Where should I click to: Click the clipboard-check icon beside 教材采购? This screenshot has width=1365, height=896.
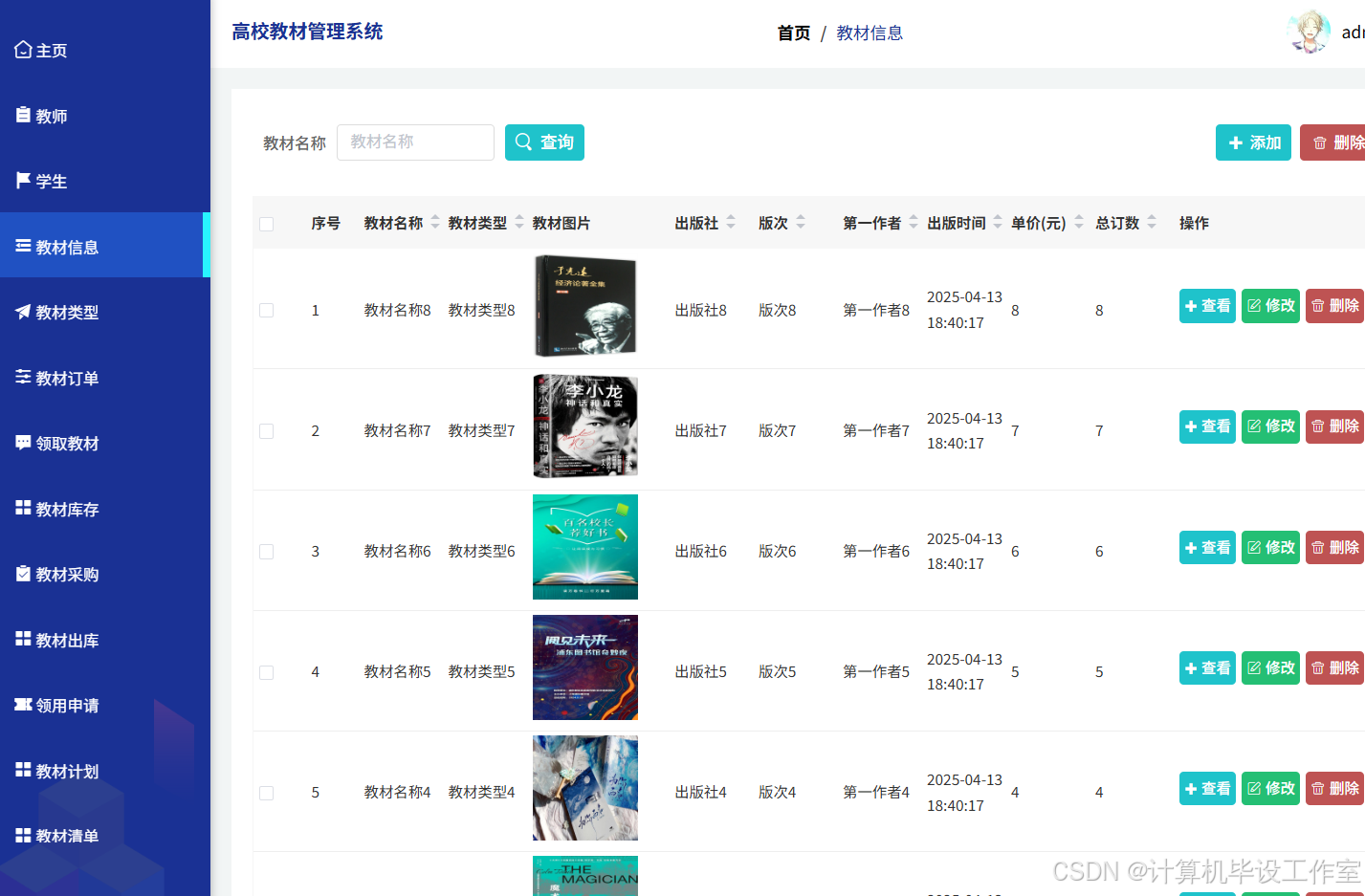pyautogui.click(x=23, y=574)
